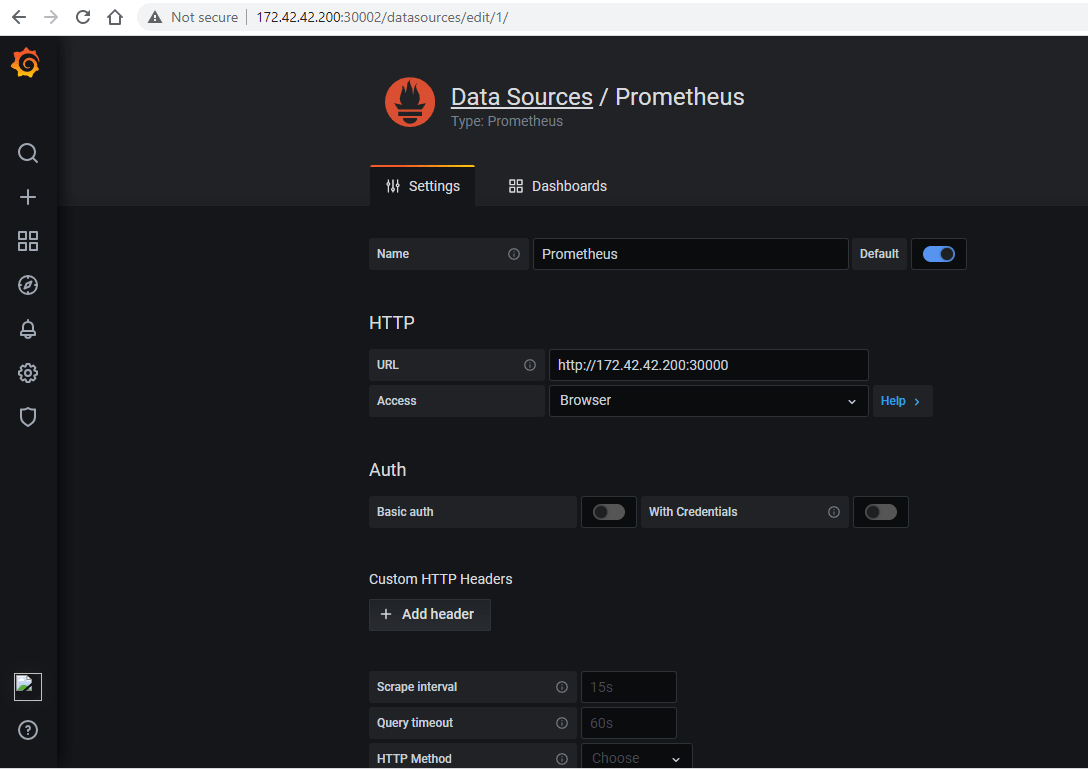Switch to the Settings tab
Screen dimensions: 1088x769
(x=423, y=186)
